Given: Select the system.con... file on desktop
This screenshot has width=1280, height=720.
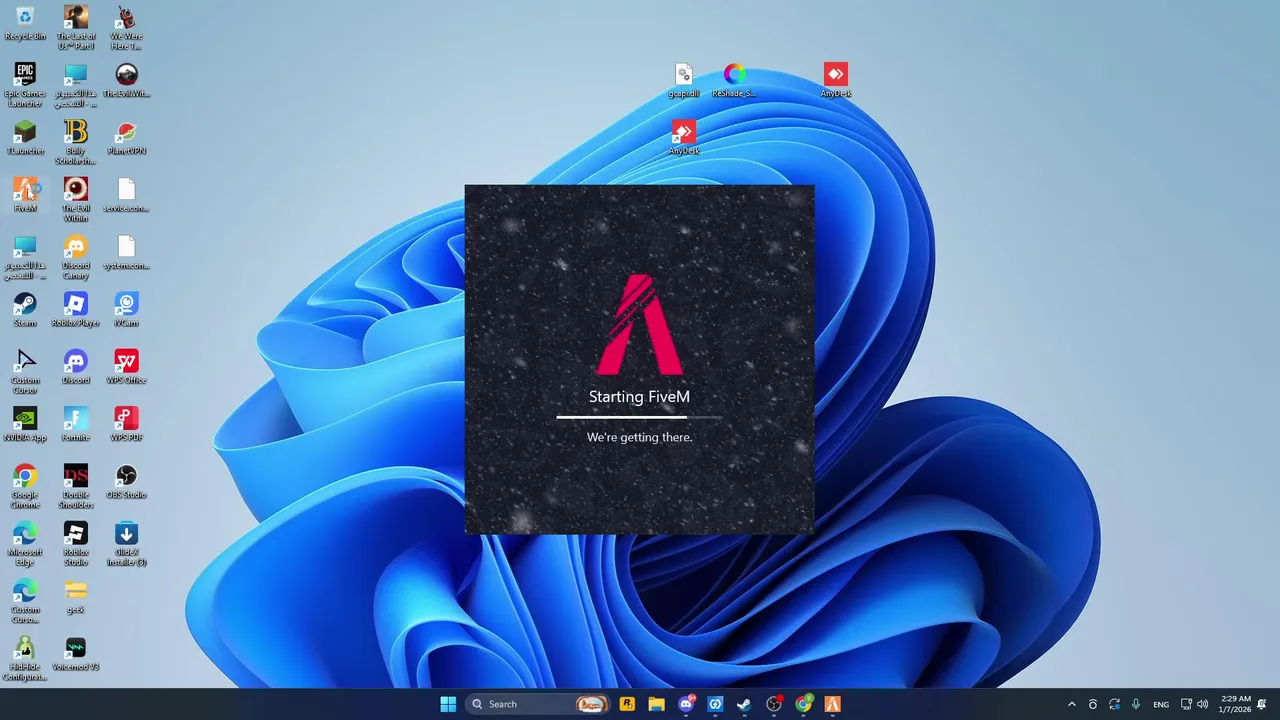Looking at the screenshot, I should point(126,252).
